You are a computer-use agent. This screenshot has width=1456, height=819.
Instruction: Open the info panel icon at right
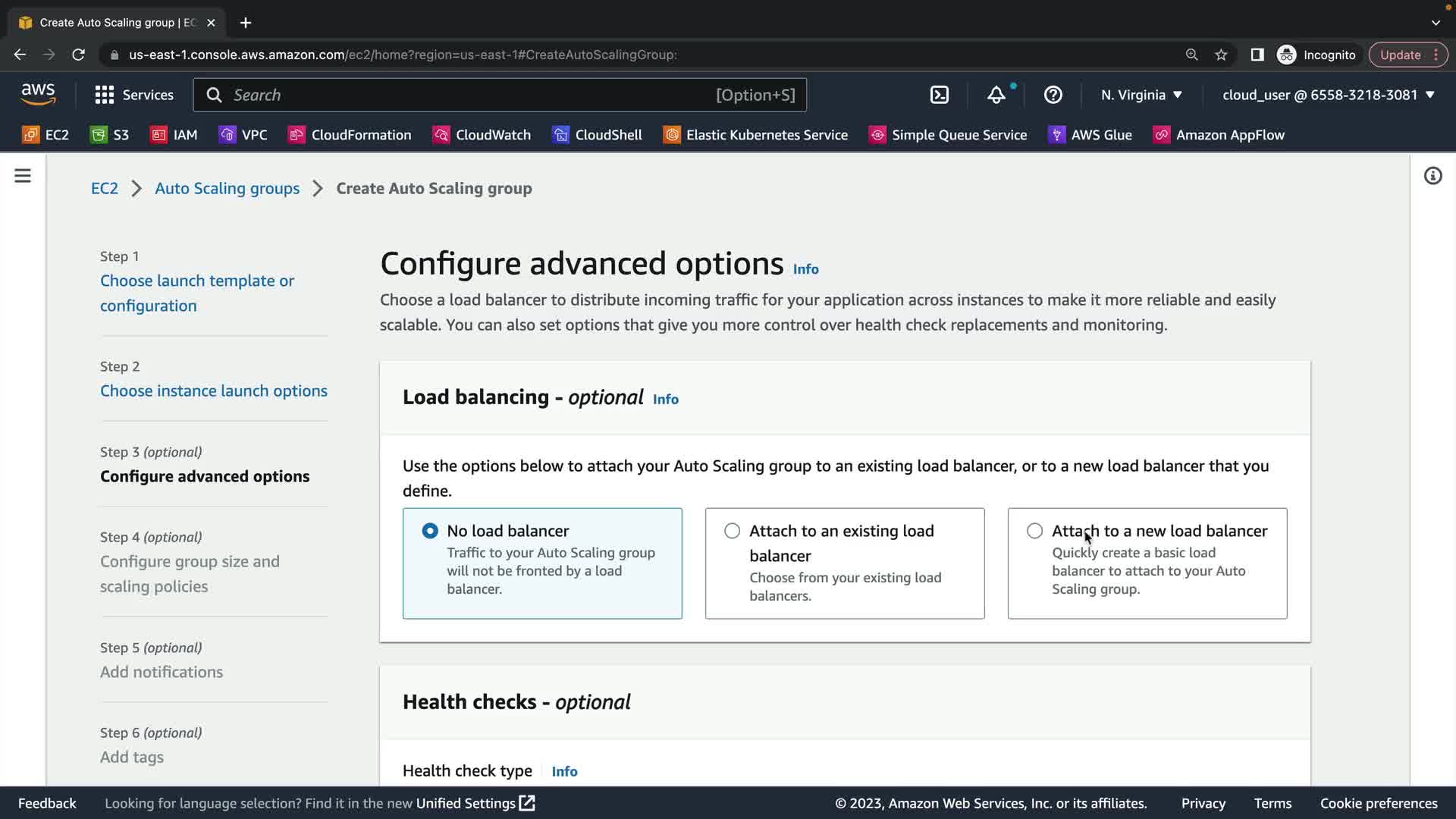1432,176
